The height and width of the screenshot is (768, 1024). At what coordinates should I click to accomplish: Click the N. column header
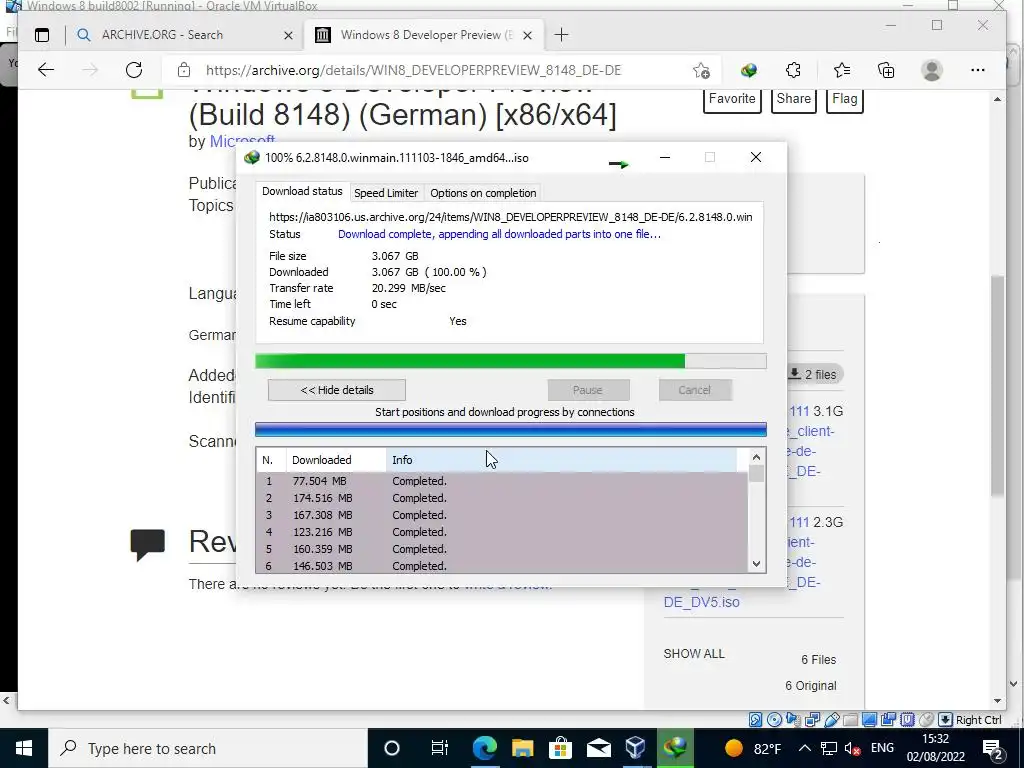pyautogui.click(x=271, y=460)
